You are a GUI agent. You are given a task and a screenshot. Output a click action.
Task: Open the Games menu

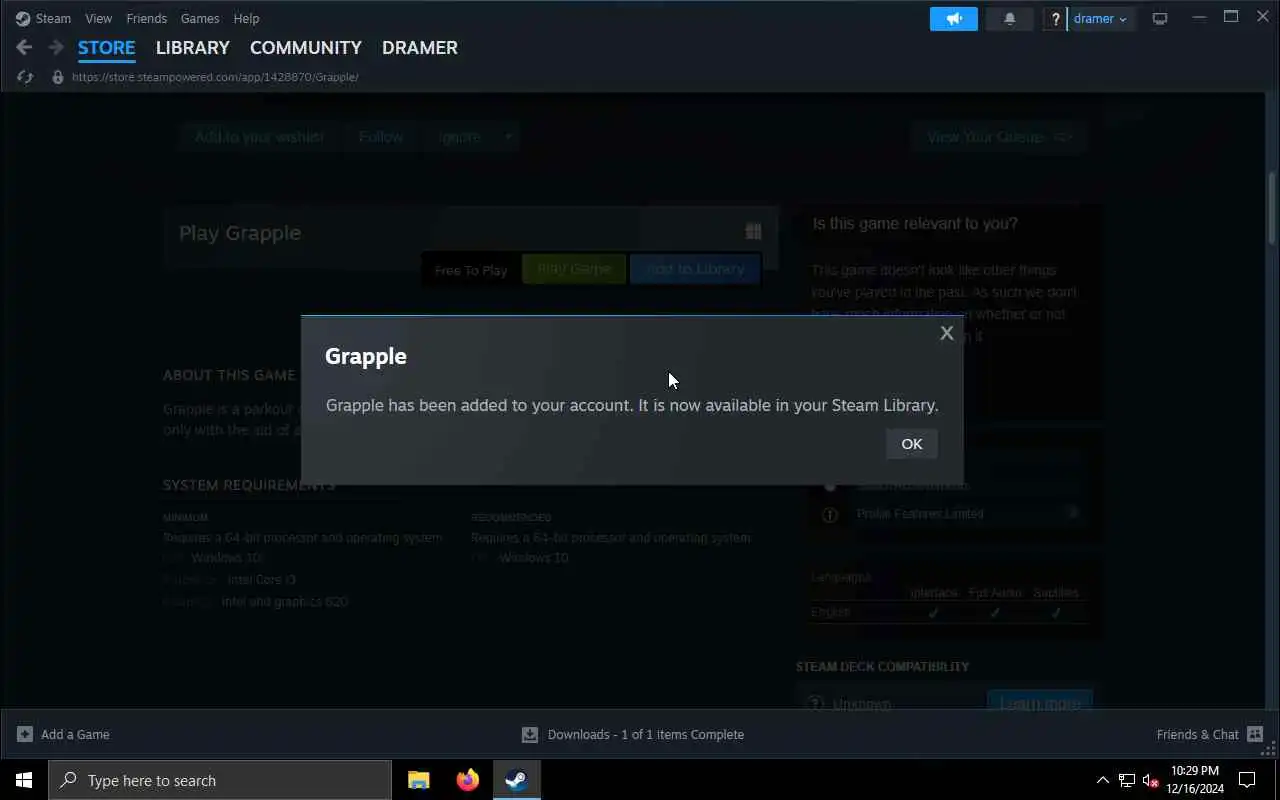(x=200, y=18)
